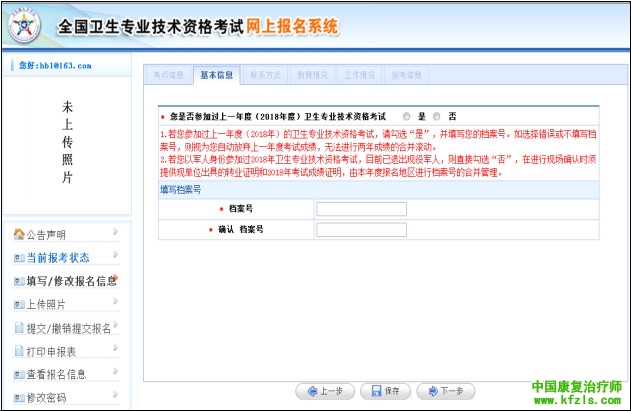Expand arrow on 打印申报表 row
The height and width of the screenshot is (412, 631).
point(115,348)
